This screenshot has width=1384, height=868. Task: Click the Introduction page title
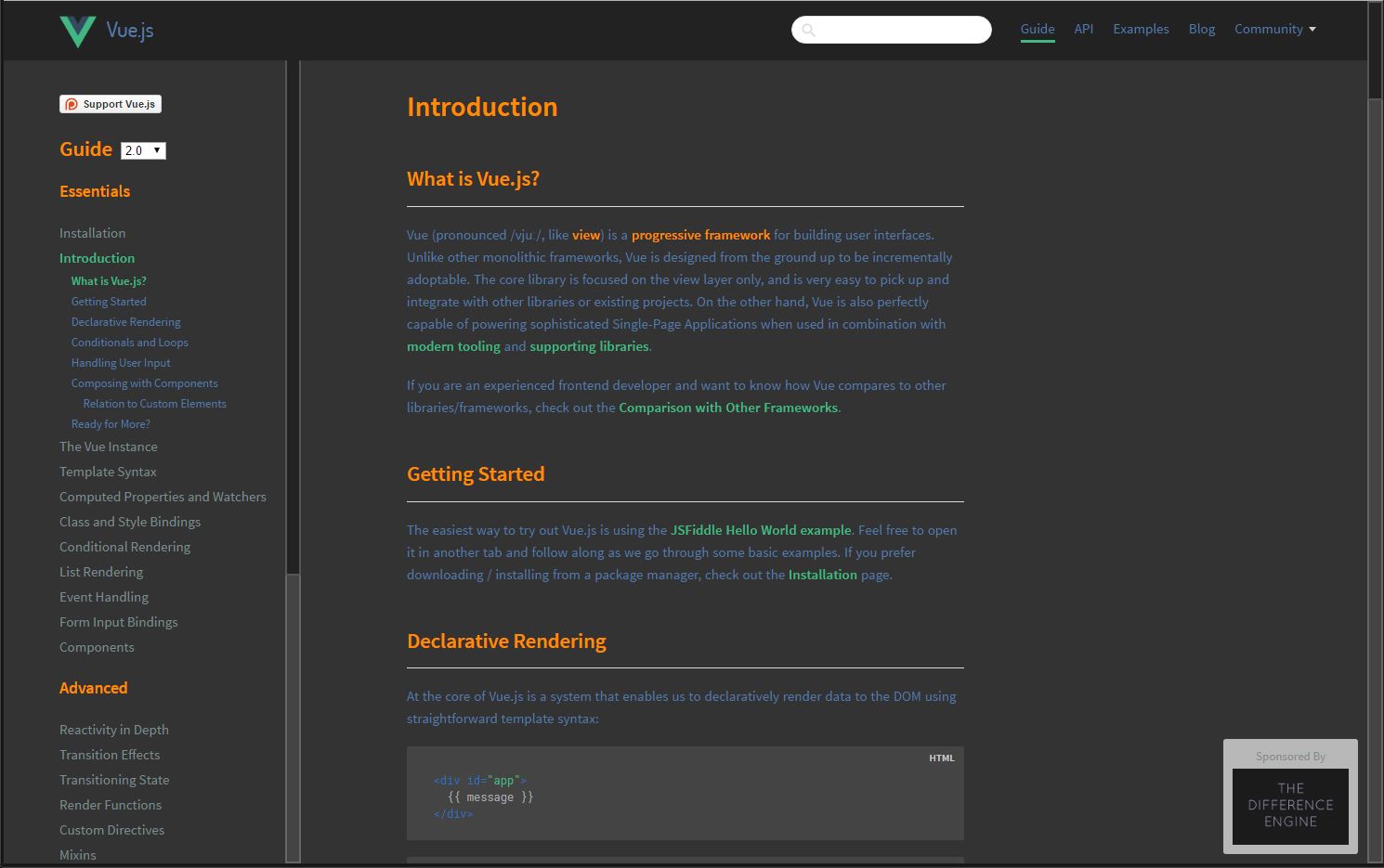tap(482, 107)
